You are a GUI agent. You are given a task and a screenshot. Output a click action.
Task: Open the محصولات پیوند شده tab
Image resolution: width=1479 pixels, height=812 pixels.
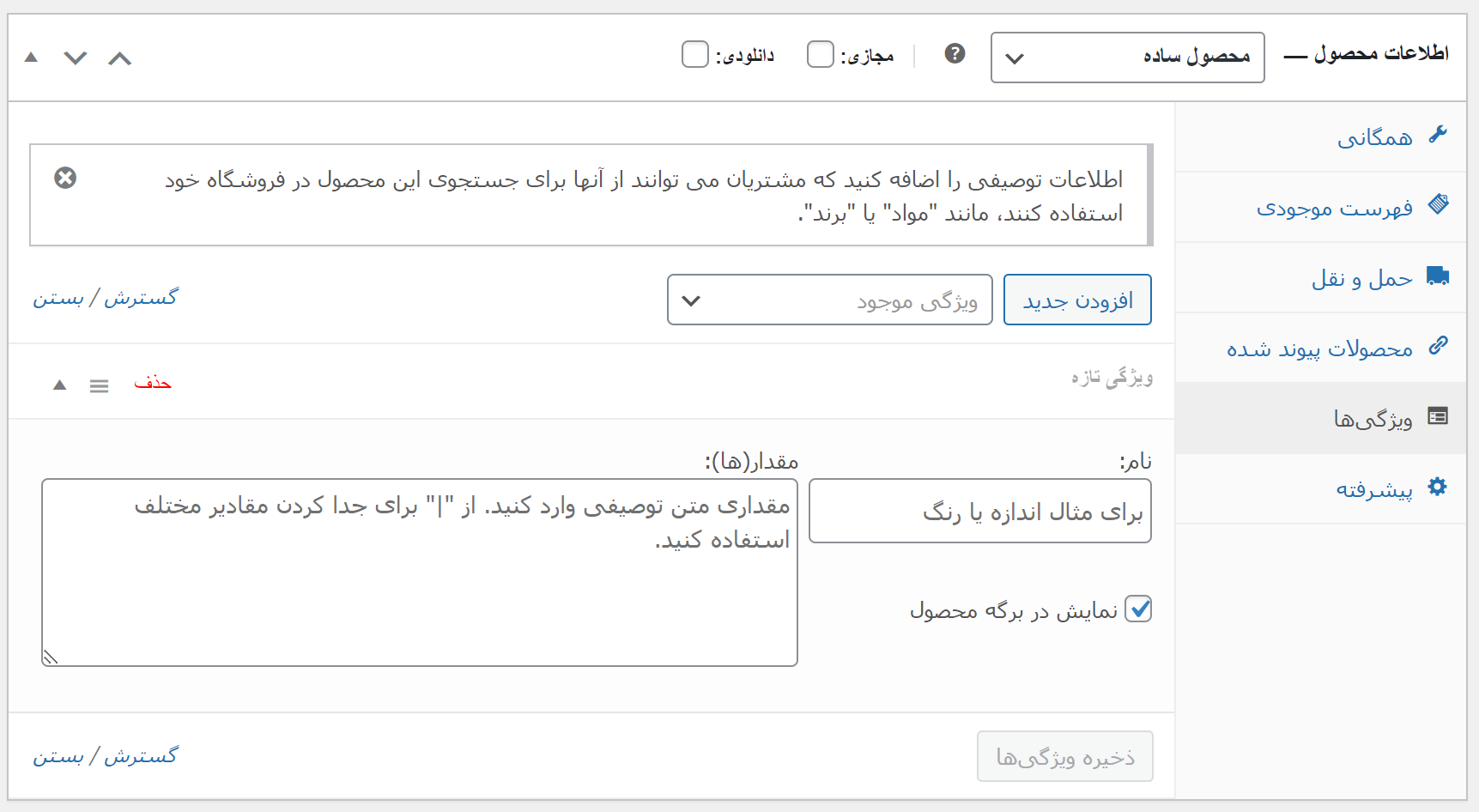tap(1320, 348)
